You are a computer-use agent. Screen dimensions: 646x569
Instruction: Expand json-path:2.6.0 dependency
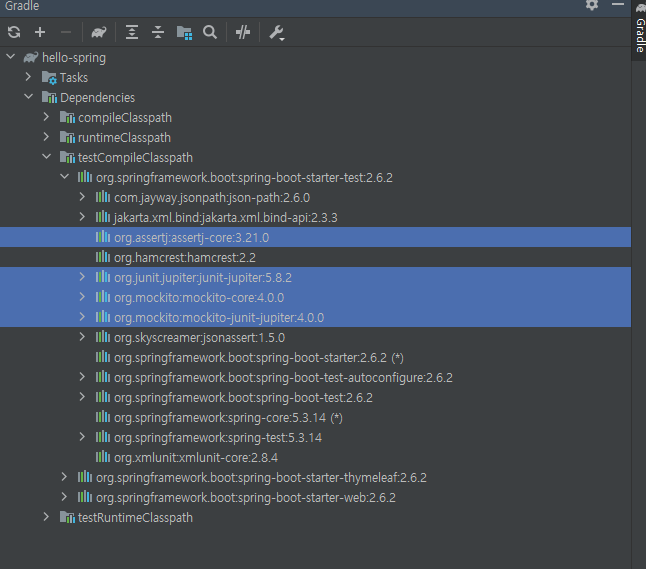pyautogui.click(x=82, y=197)
